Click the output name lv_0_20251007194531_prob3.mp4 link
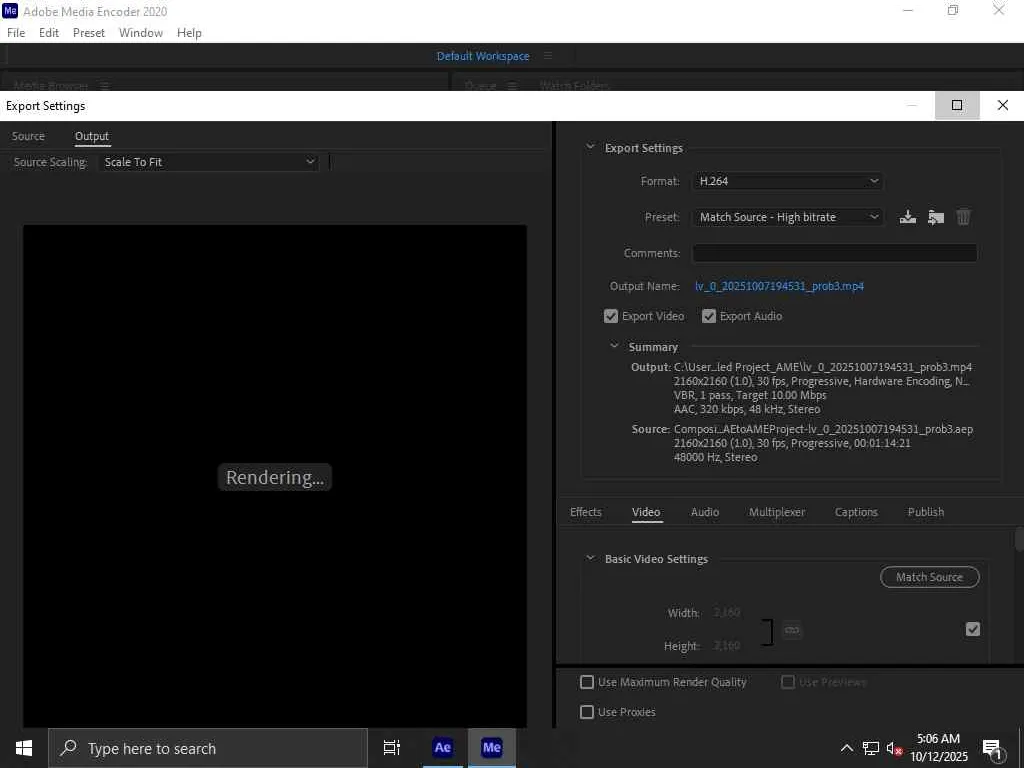Viewport: 1024px width, 768px height. 779,286
